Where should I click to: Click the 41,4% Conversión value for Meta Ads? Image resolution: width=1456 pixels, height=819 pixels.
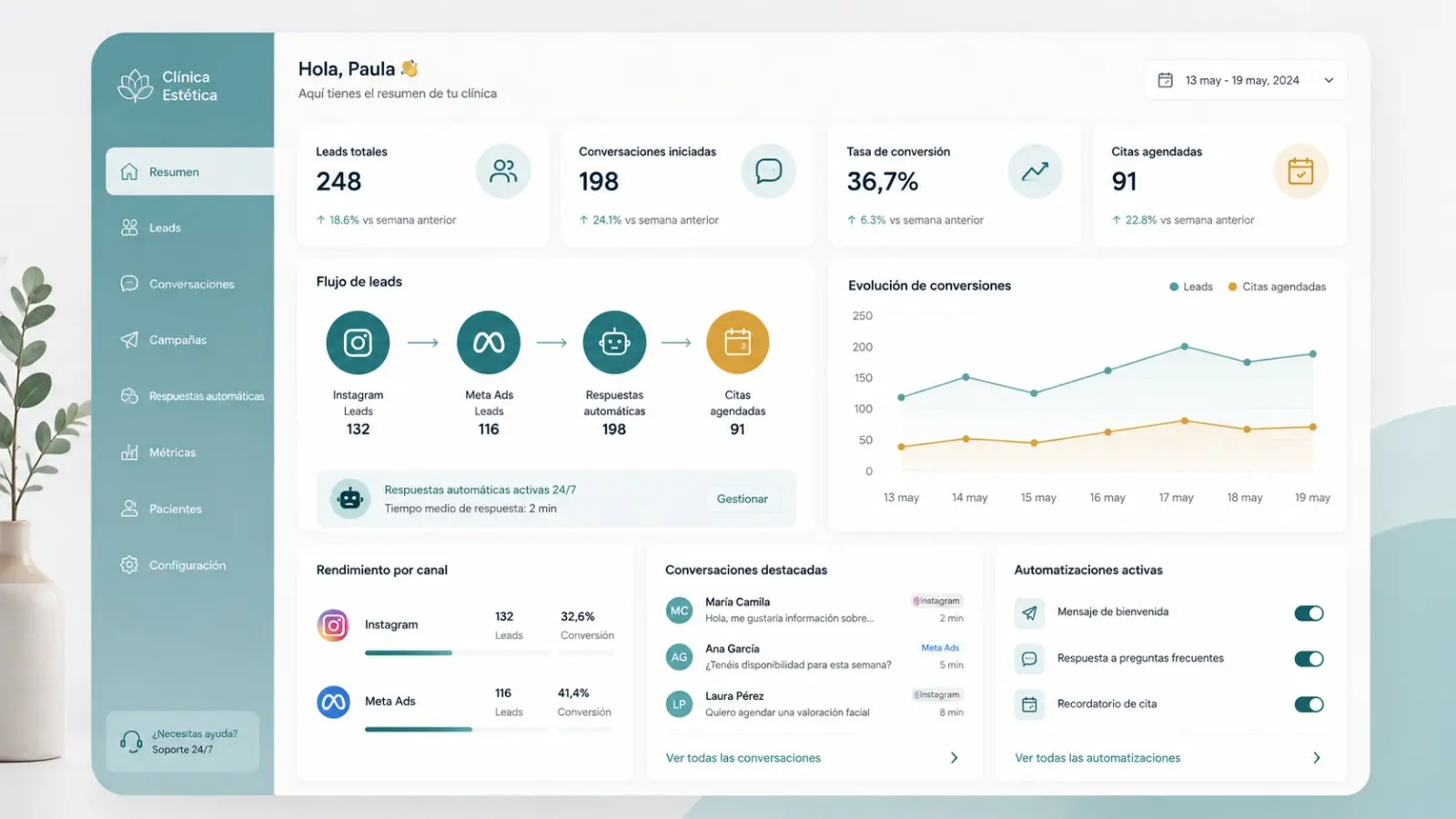click(573, 693)
